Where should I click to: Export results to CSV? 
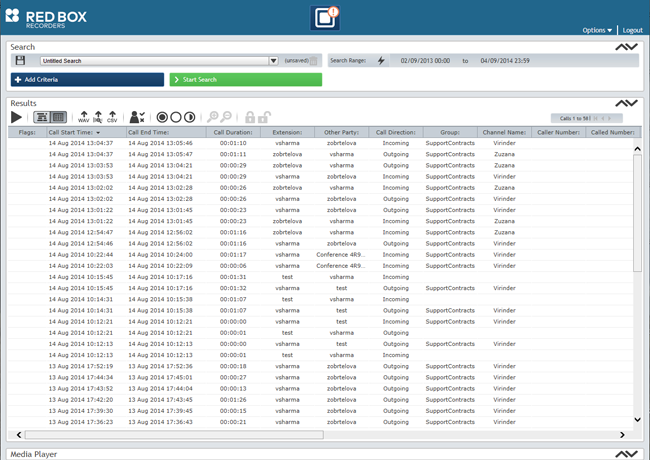[112, 117]
